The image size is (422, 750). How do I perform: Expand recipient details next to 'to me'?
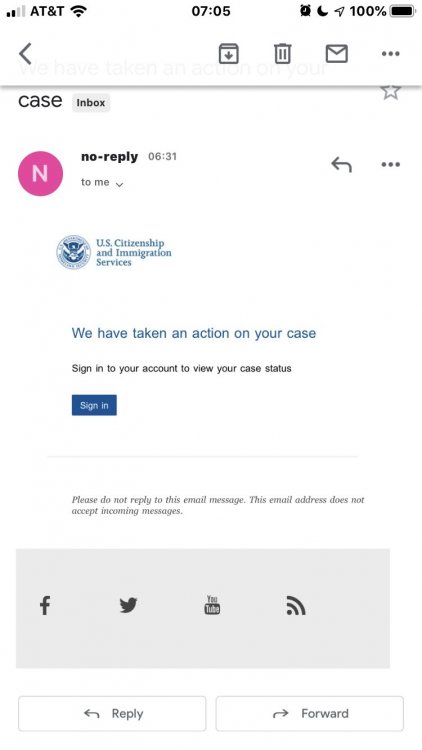coord(120,184)
